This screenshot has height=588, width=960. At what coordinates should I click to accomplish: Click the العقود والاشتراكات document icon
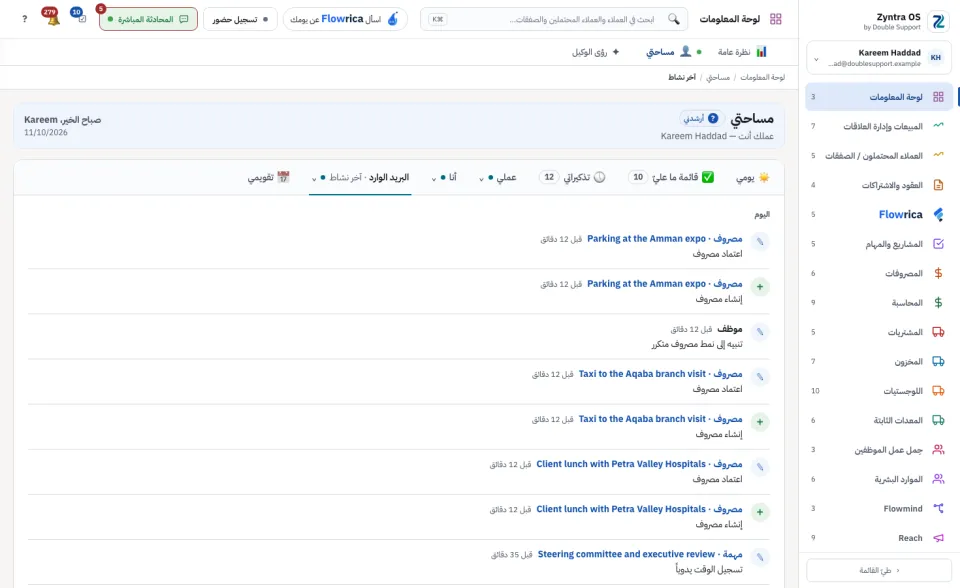pyautogui.click(x=938, y=184)
